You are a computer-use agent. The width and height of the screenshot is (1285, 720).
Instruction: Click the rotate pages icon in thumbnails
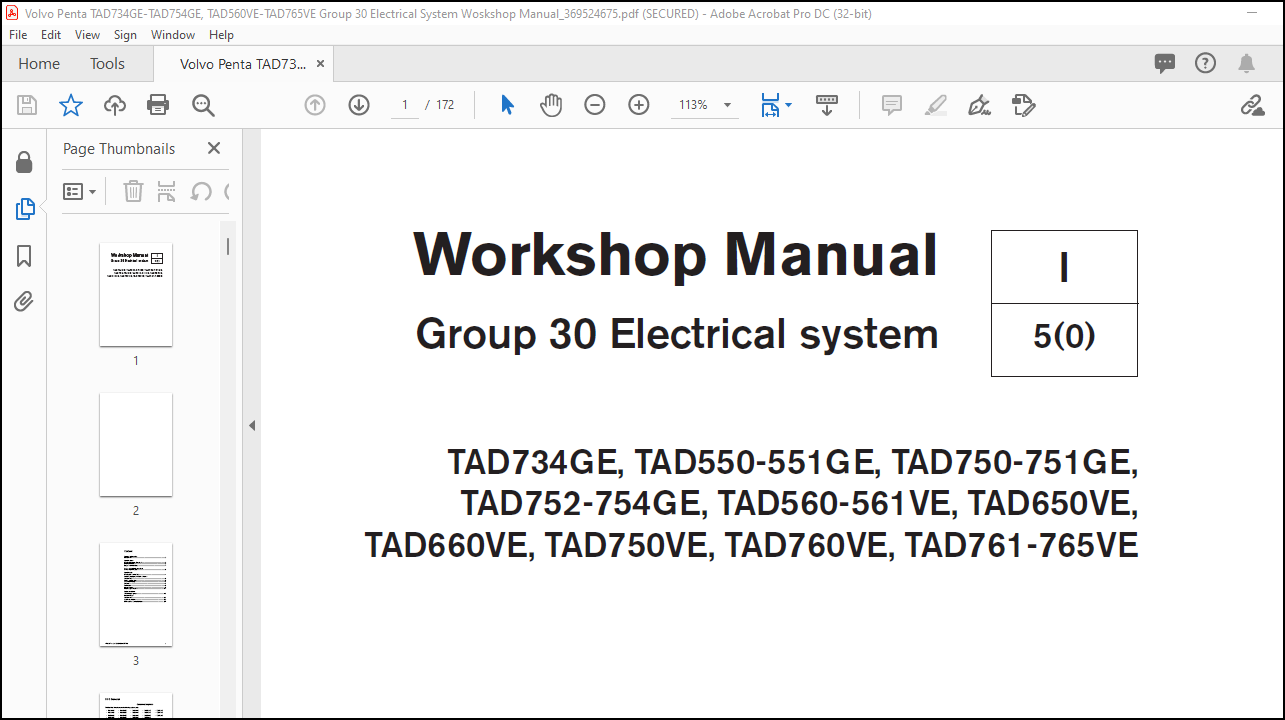pos(201,191)
